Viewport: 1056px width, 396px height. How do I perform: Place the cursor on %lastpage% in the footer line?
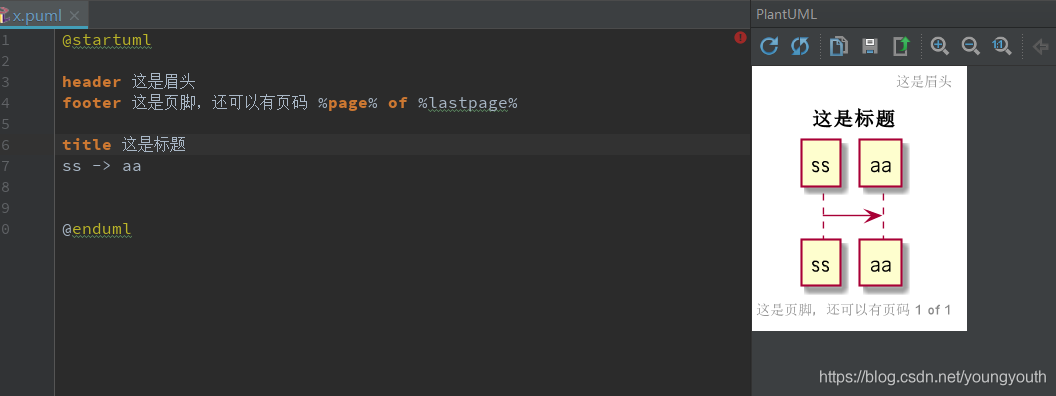[x=467, y=103]
